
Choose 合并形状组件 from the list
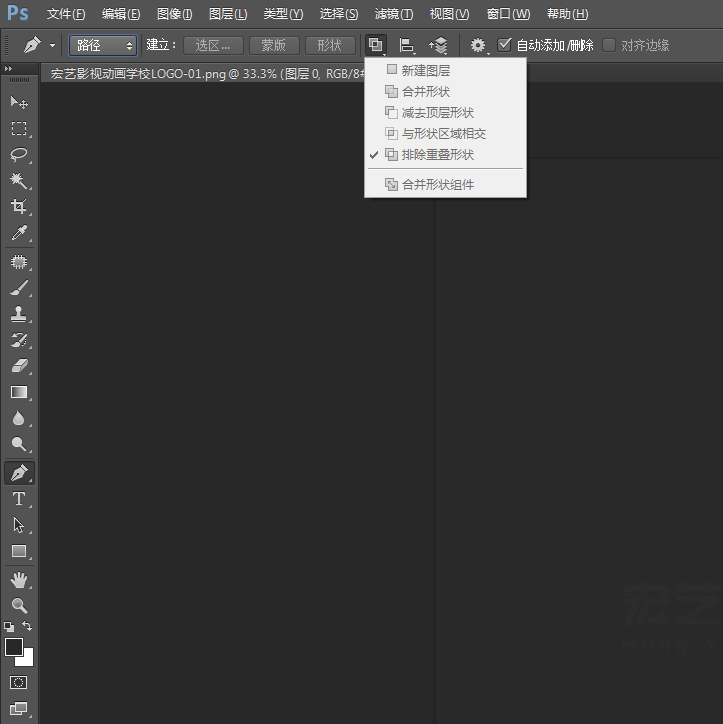tap(437, 185)
